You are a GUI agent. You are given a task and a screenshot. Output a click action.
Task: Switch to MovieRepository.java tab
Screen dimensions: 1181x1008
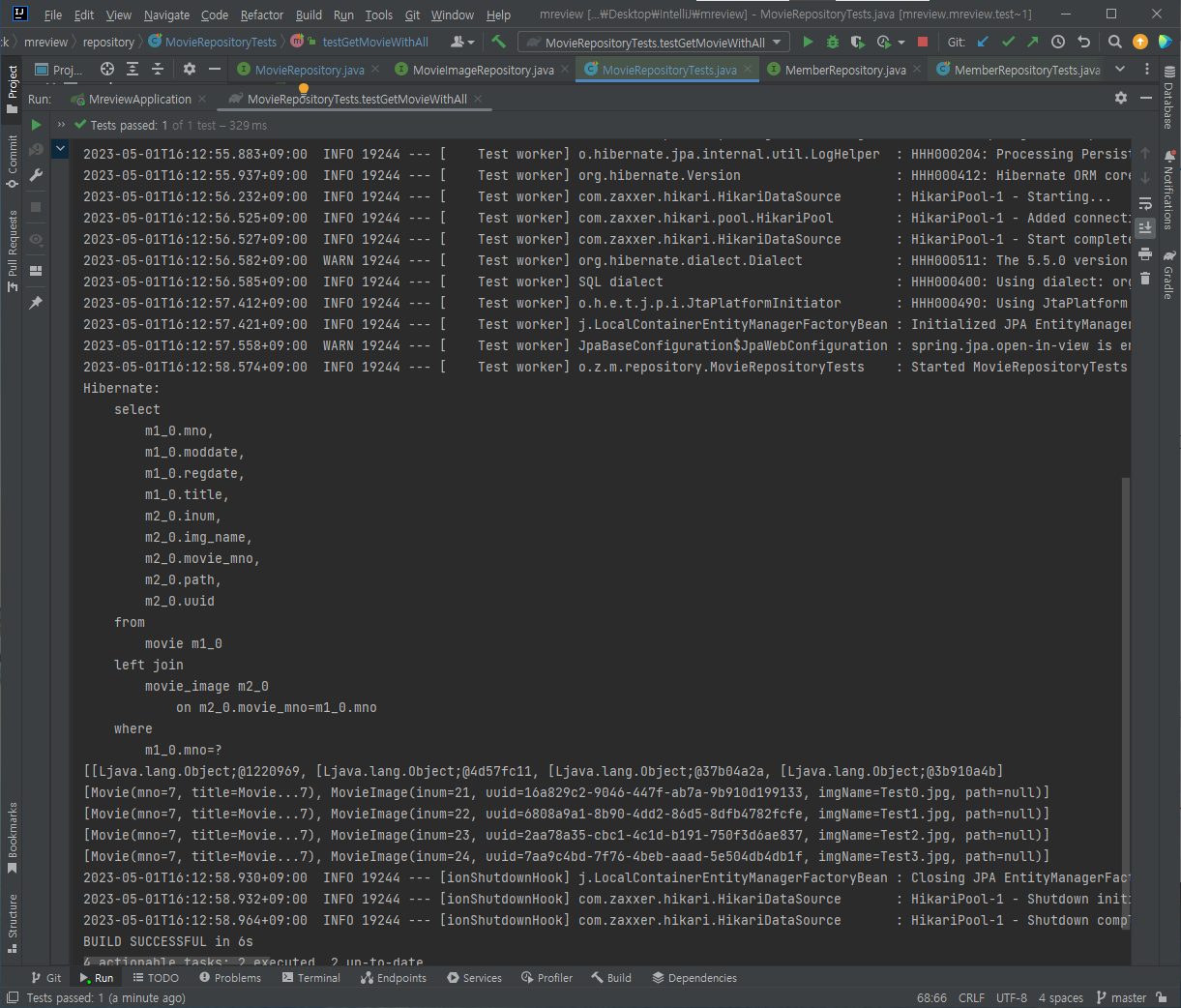point(310,70)
